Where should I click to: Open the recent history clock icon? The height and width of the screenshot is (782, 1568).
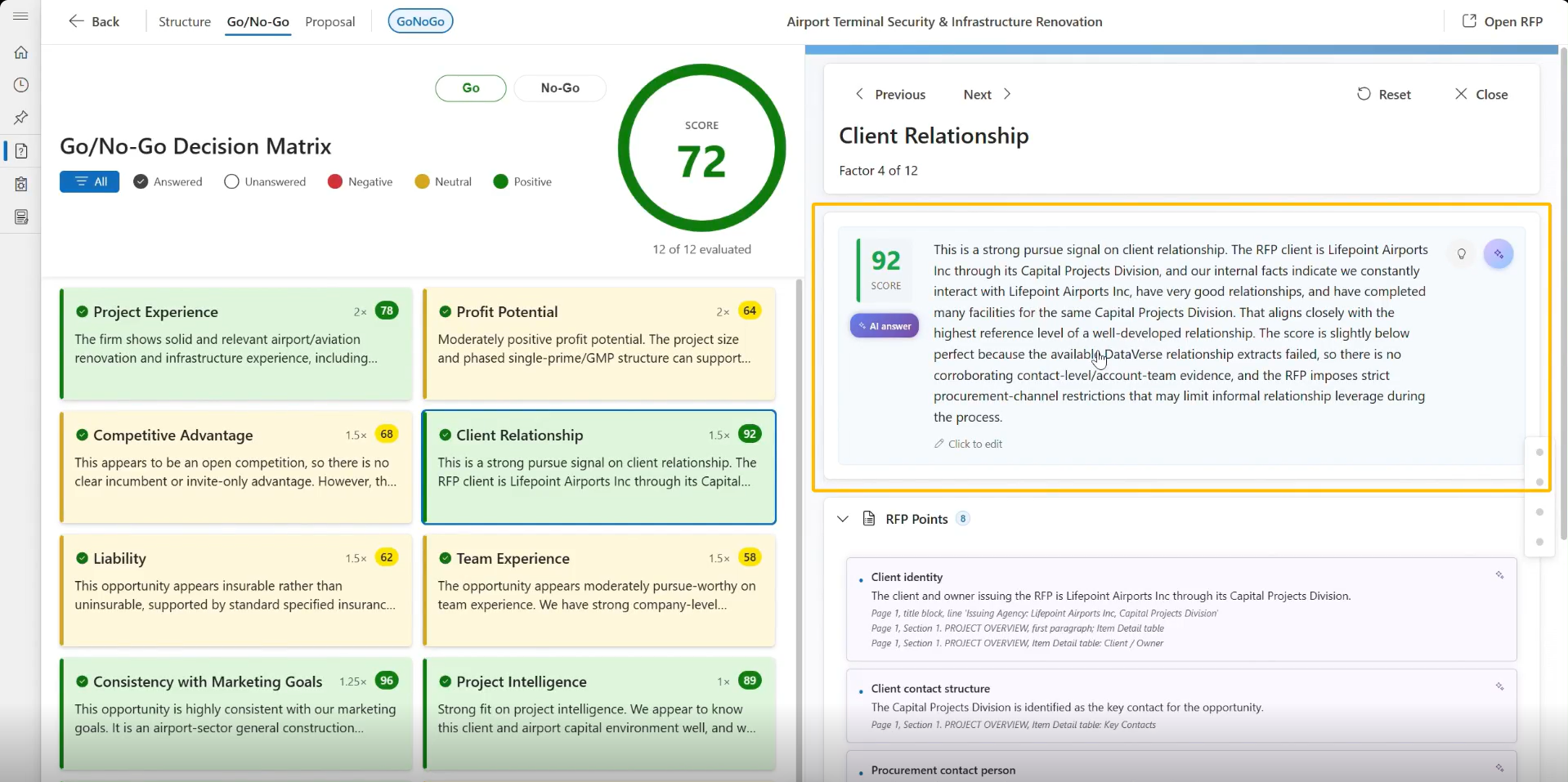coord(21,85)
